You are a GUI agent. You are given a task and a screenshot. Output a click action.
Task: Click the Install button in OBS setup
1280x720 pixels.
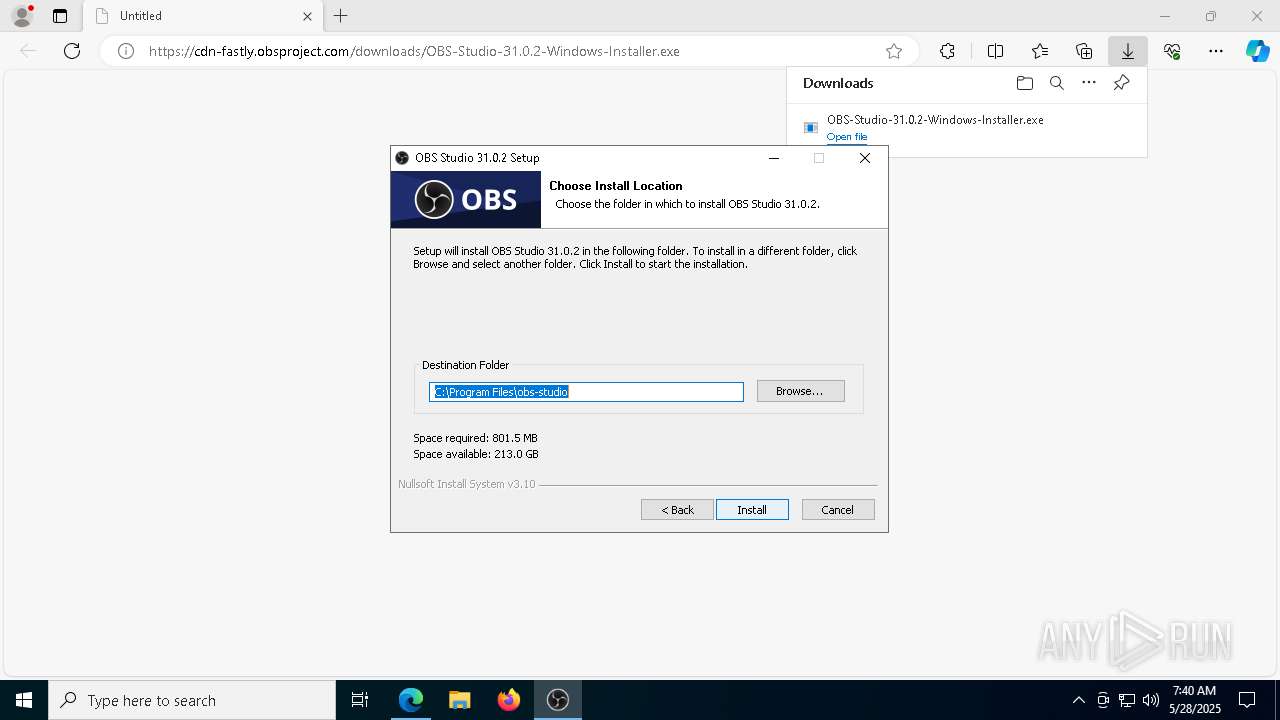752,510
